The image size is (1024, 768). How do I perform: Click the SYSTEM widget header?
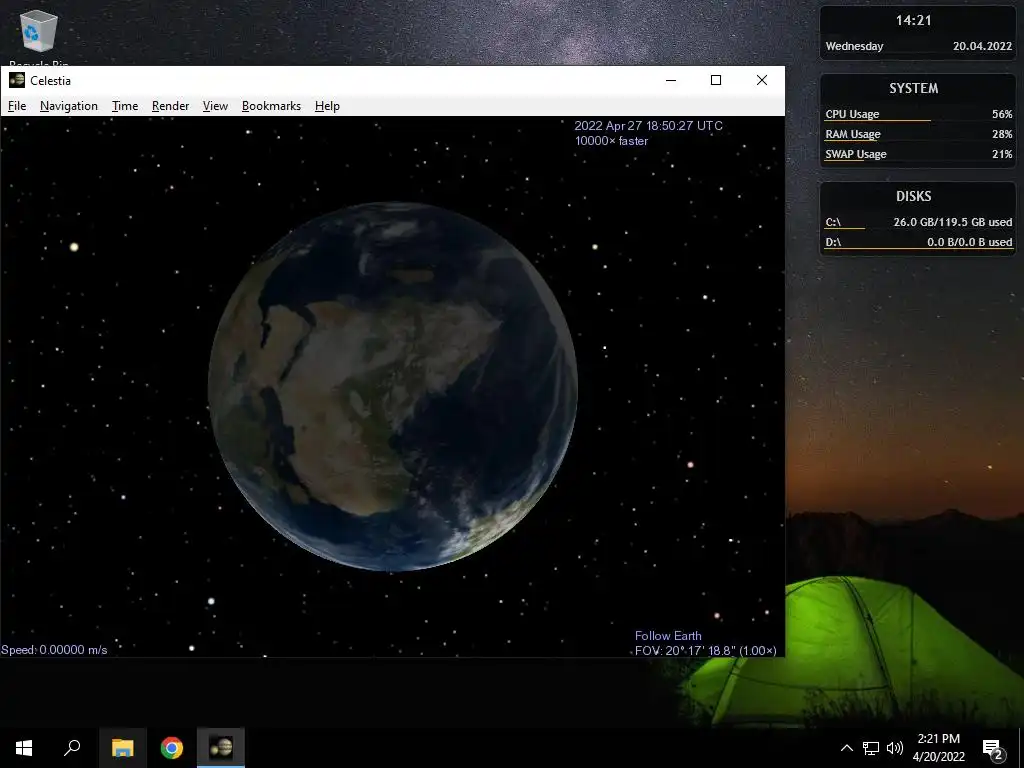point(914,88)
